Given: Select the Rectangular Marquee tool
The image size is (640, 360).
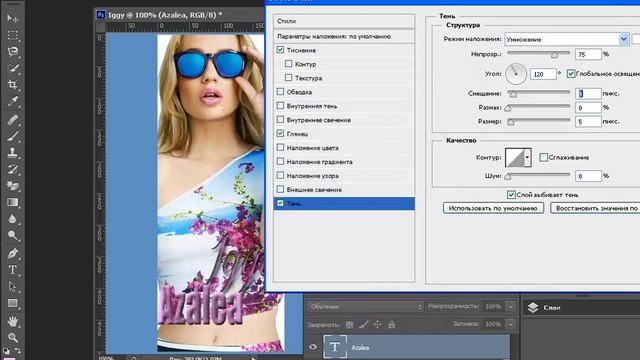Looking at the screenshot, I should (13, 36).
